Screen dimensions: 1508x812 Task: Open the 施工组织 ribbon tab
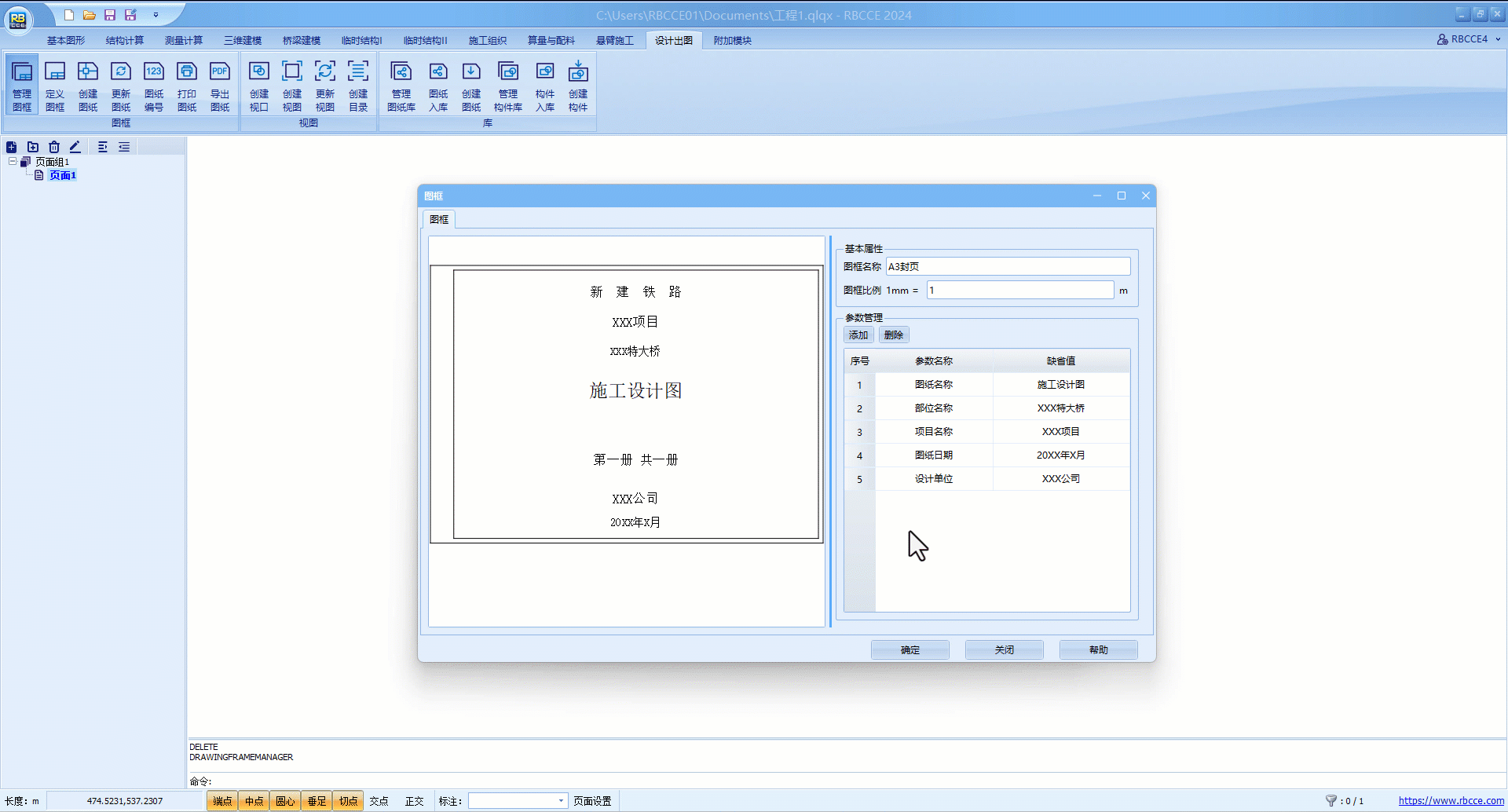487,40
